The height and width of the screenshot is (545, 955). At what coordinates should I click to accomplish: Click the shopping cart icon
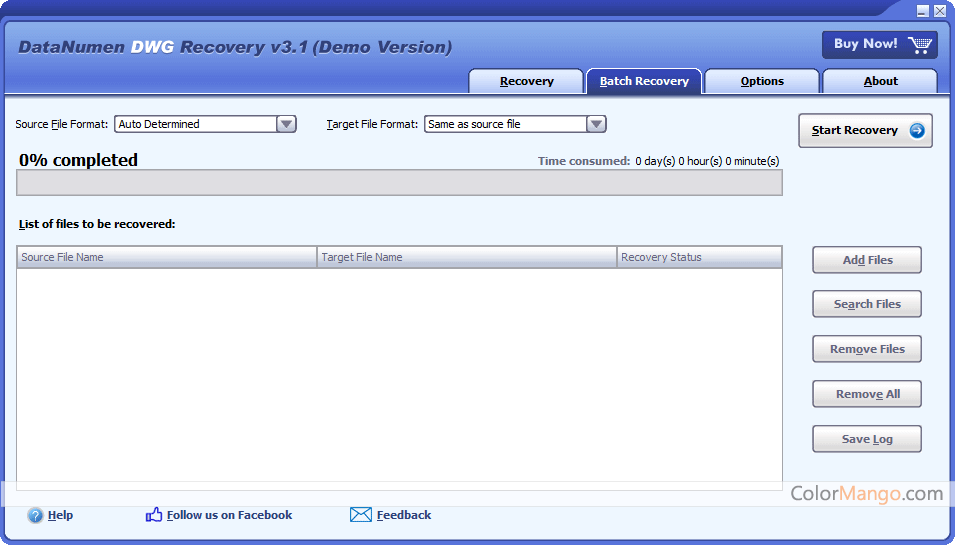coord(920,45)
